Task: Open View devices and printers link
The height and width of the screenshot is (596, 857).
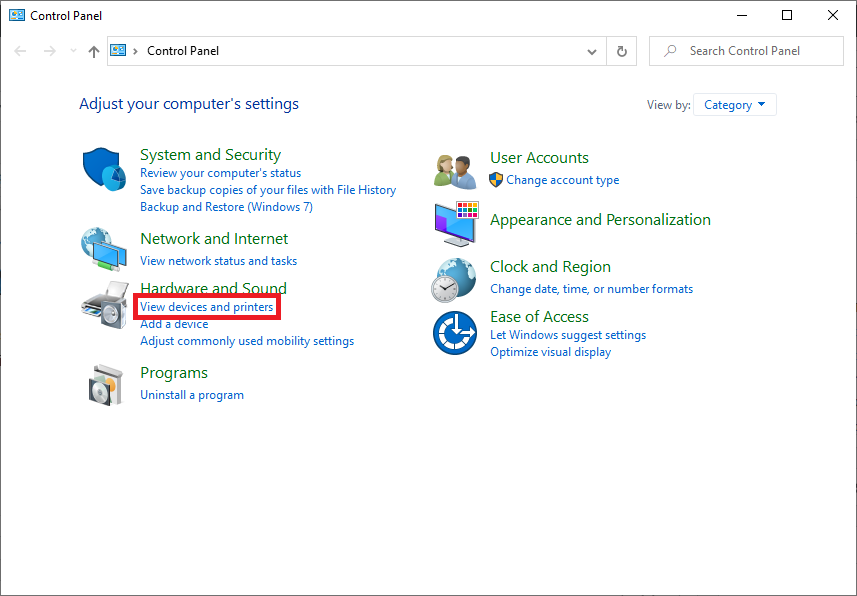Action: [x=207, y=307]
